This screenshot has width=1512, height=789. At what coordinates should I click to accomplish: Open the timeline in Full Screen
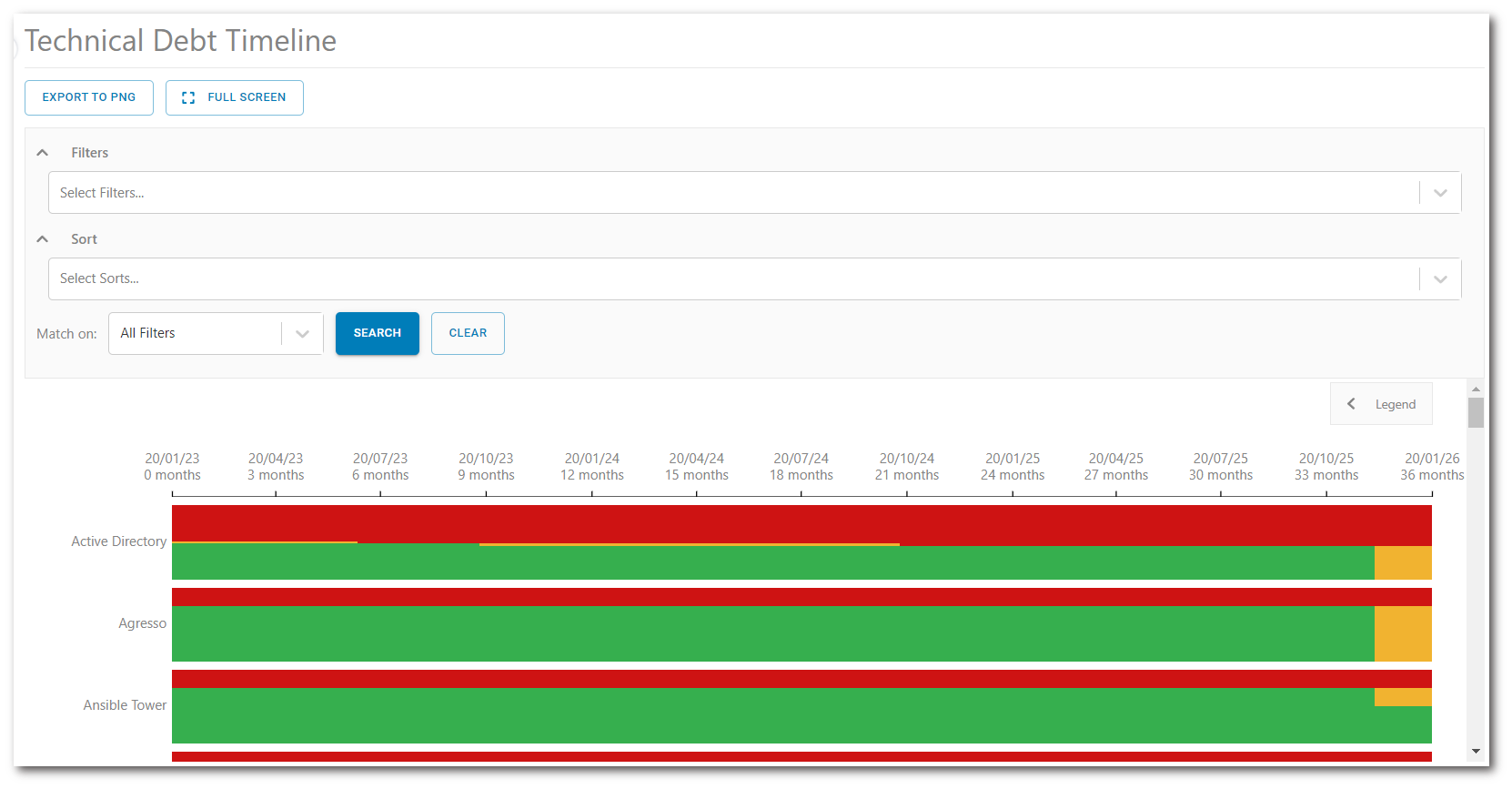pyautogui.click(x=235, y=97)
